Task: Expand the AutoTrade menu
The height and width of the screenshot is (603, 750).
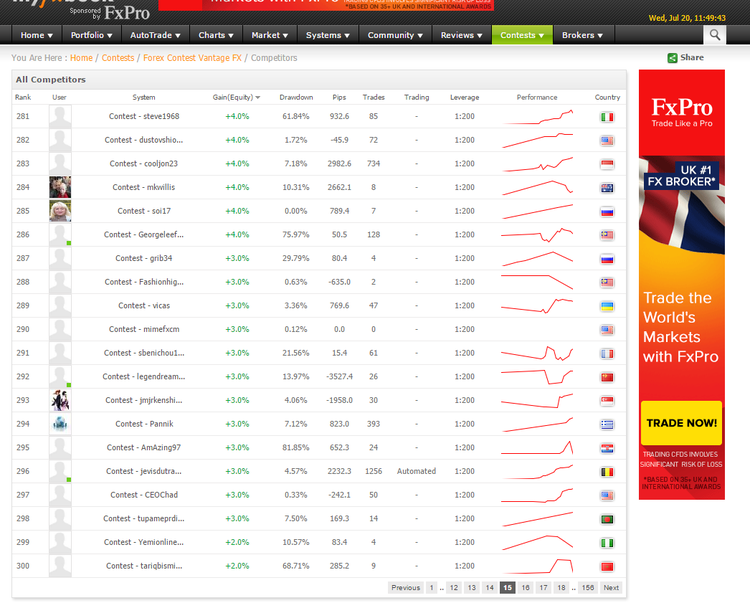Action: coord(155,35)
